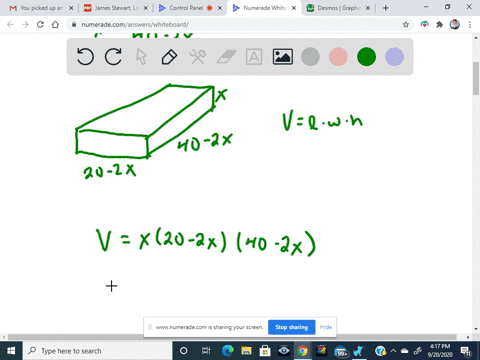Stop sharing the screen
This screenshot has height=360, width=480.
291,327
